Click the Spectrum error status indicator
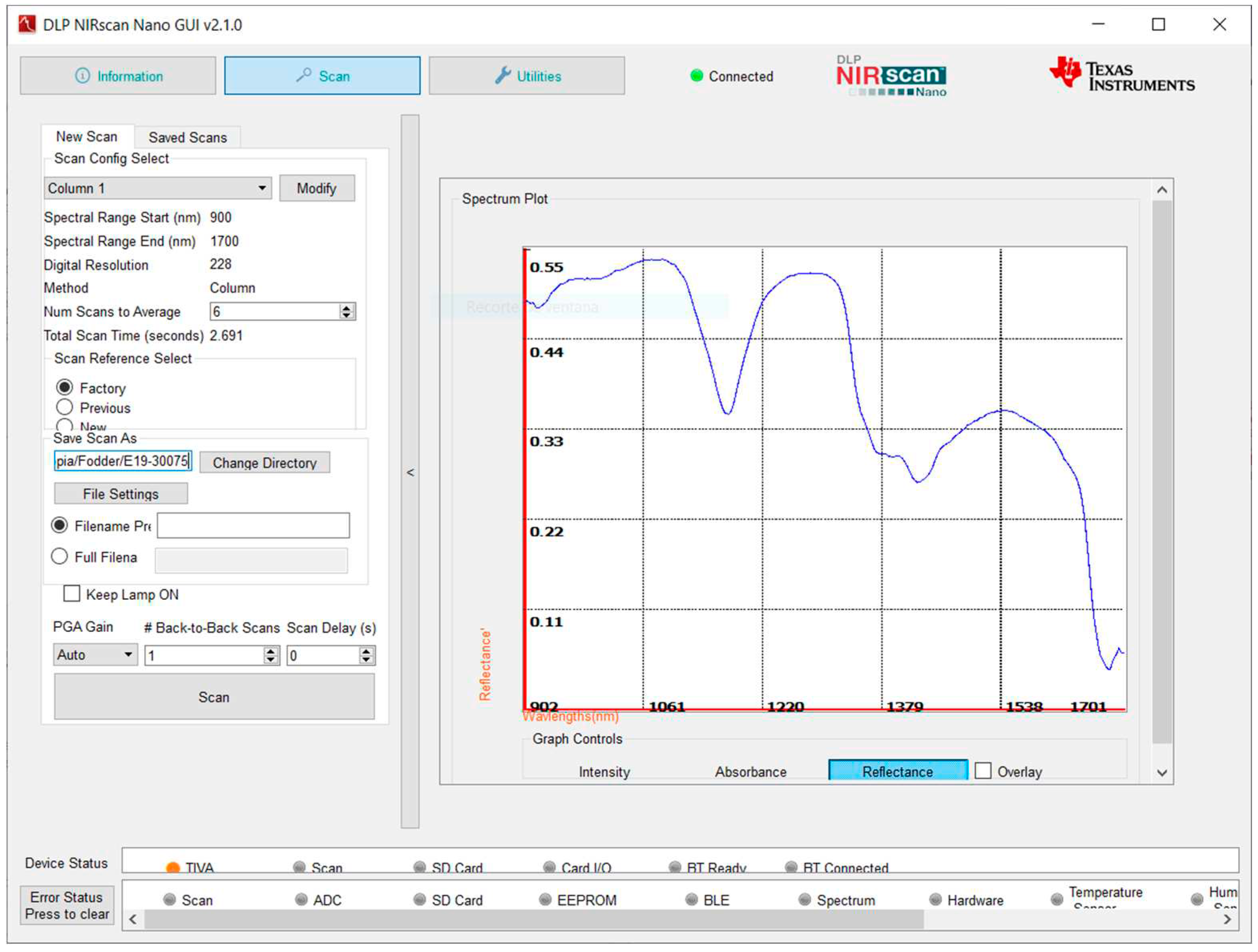Screen dimensions: 1258x952 pos(804,900)
